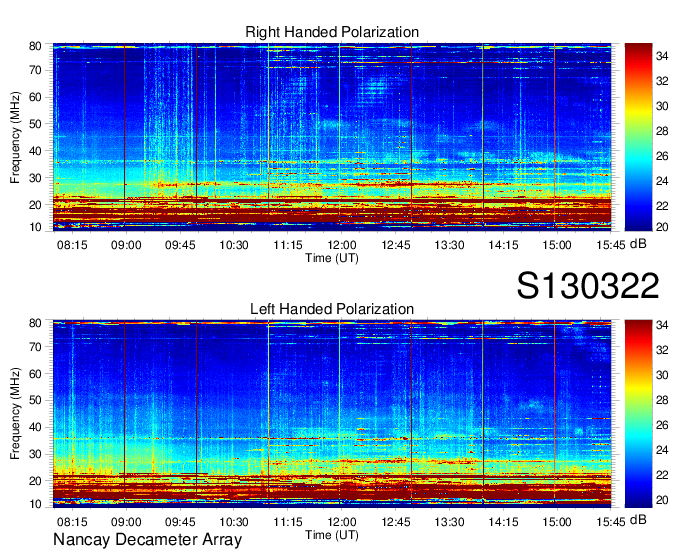Click the "20" value on Left Handed colorbar
680x552 pixels.
pyautogui.click(x=662, y=500)
